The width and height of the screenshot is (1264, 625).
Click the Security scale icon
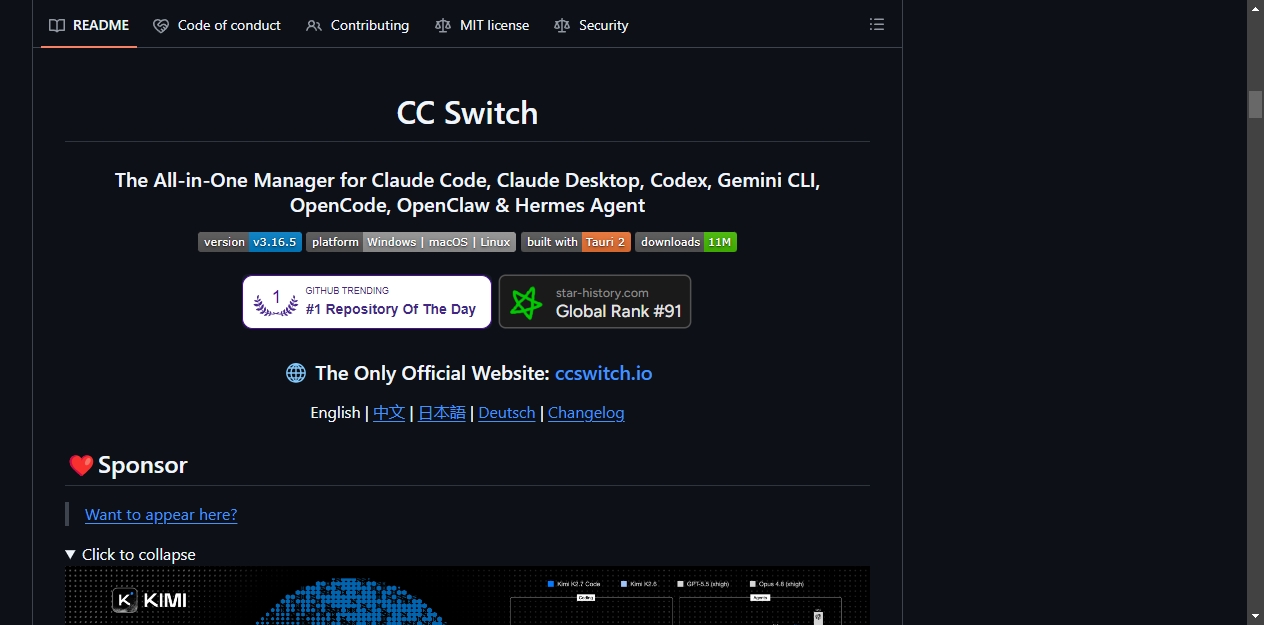tap(562, 25)
